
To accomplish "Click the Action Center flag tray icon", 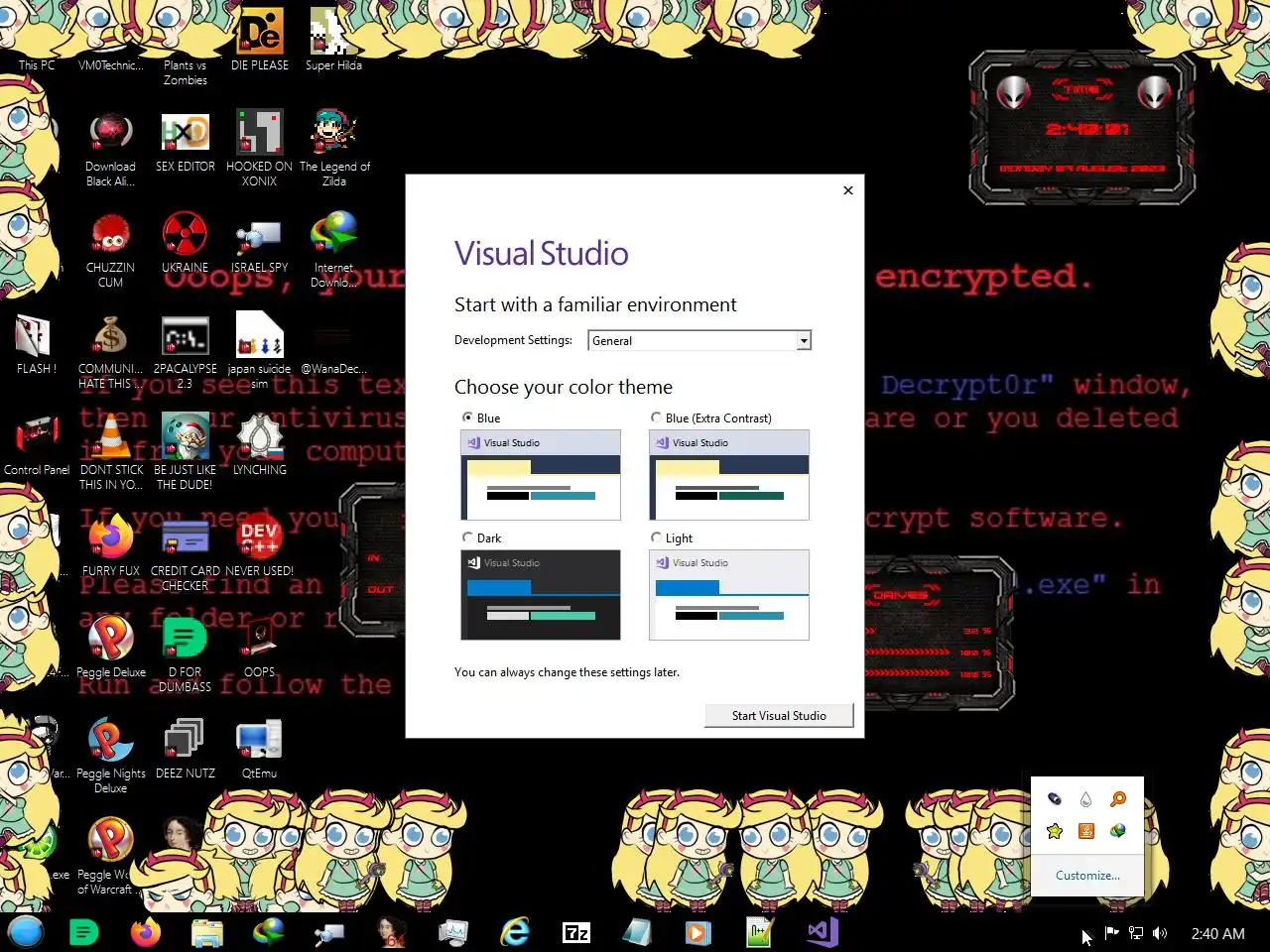I will tap(1112, 933).
